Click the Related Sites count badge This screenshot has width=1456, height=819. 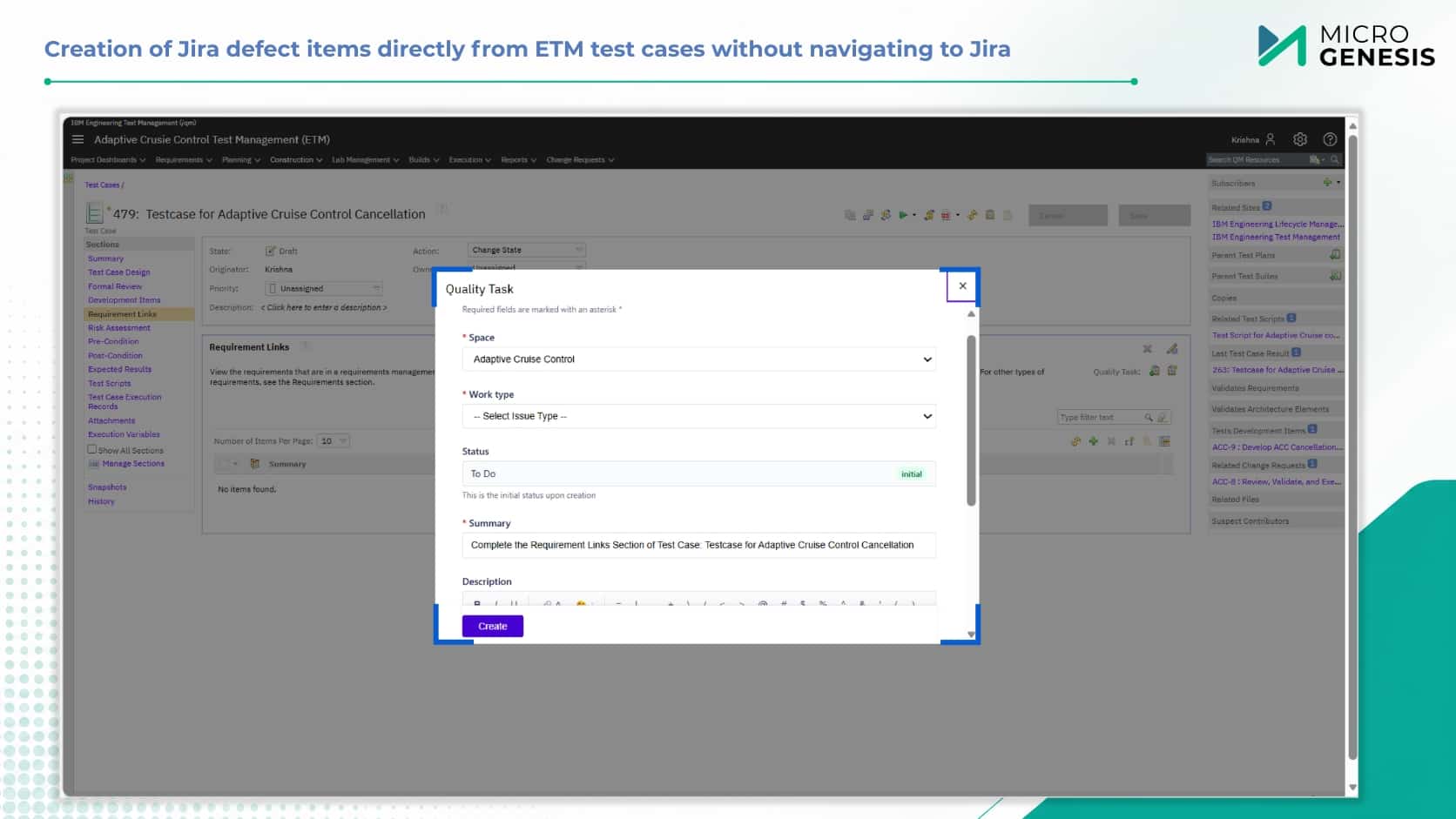coord(1267,206)
